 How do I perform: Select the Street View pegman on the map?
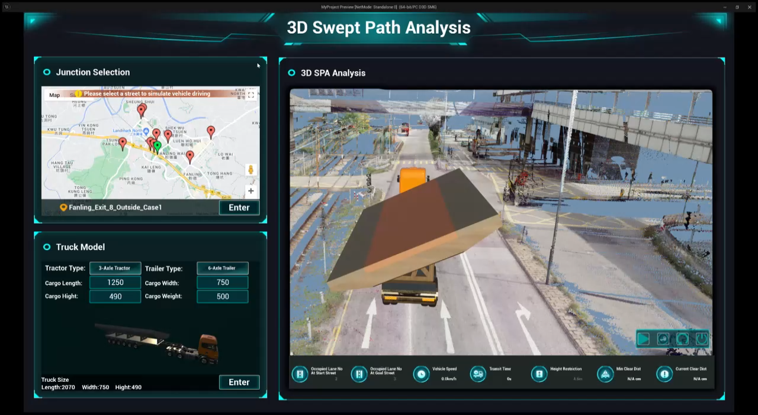click(250, 170)
